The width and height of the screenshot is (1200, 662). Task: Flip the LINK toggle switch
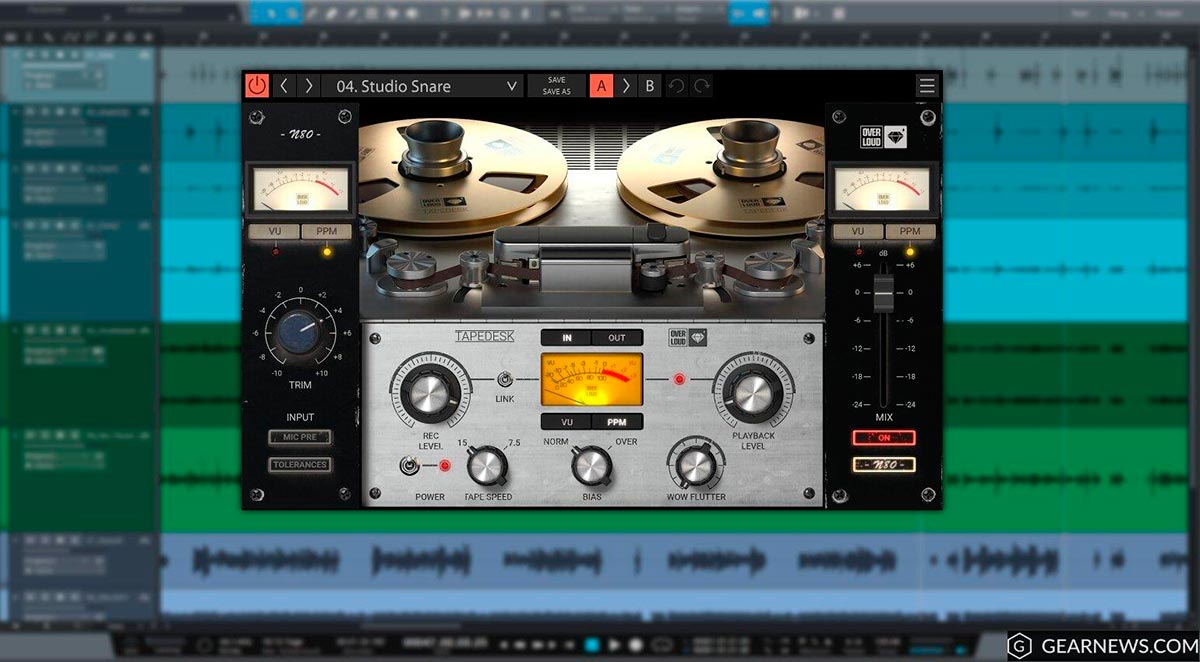(x=506, y=380)
